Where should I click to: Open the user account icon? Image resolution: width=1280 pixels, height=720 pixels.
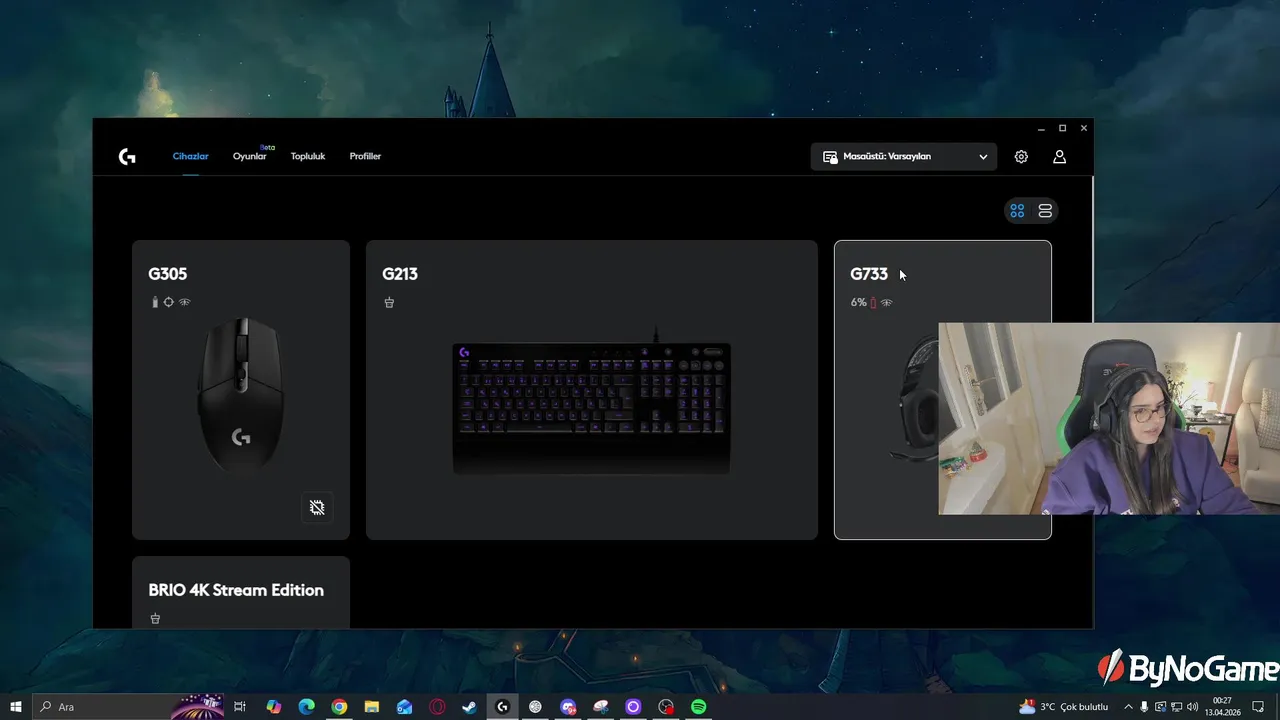coord(1059,157)
